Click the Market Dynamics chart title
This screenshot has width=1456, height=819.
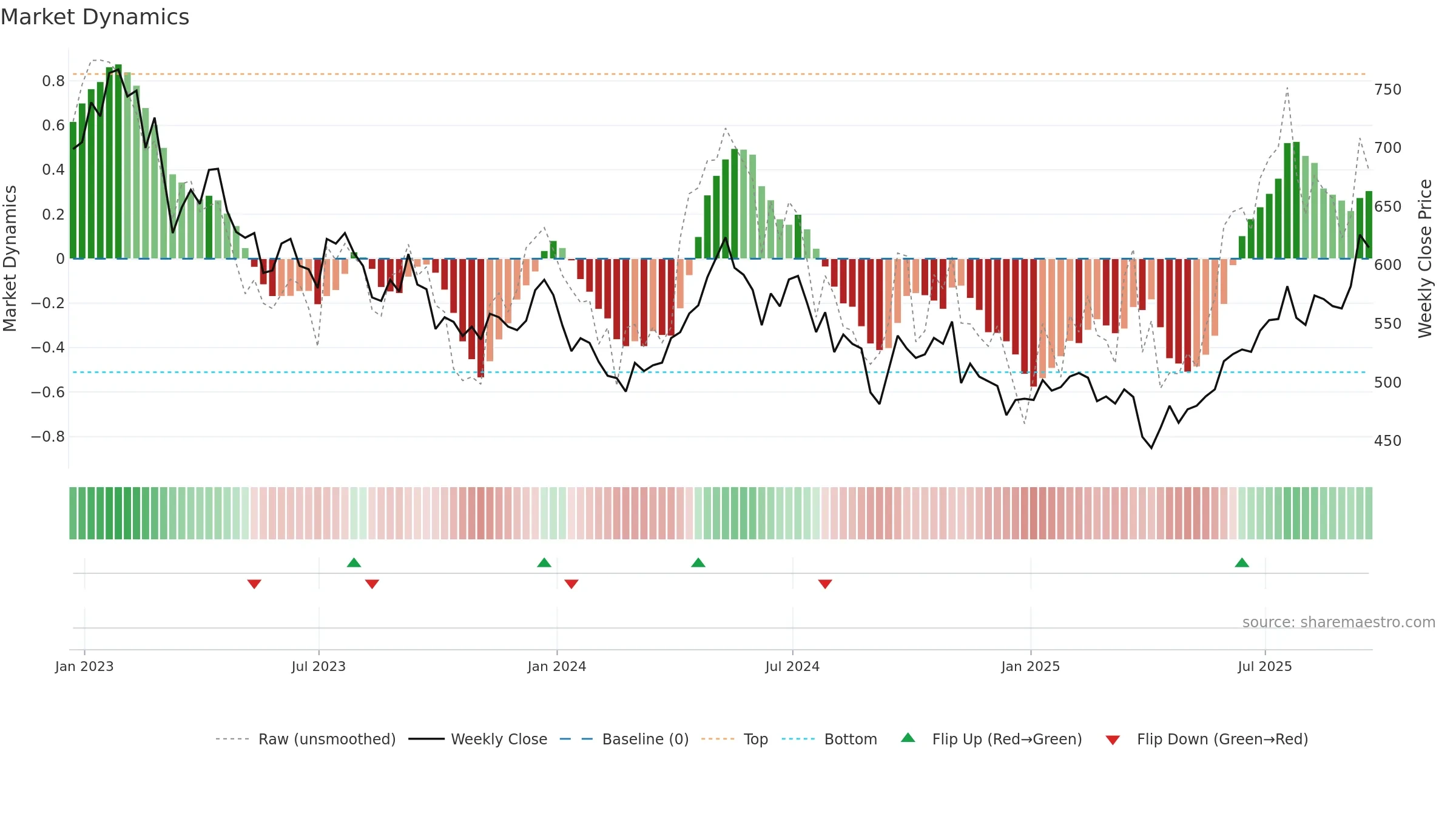[95, 17]
